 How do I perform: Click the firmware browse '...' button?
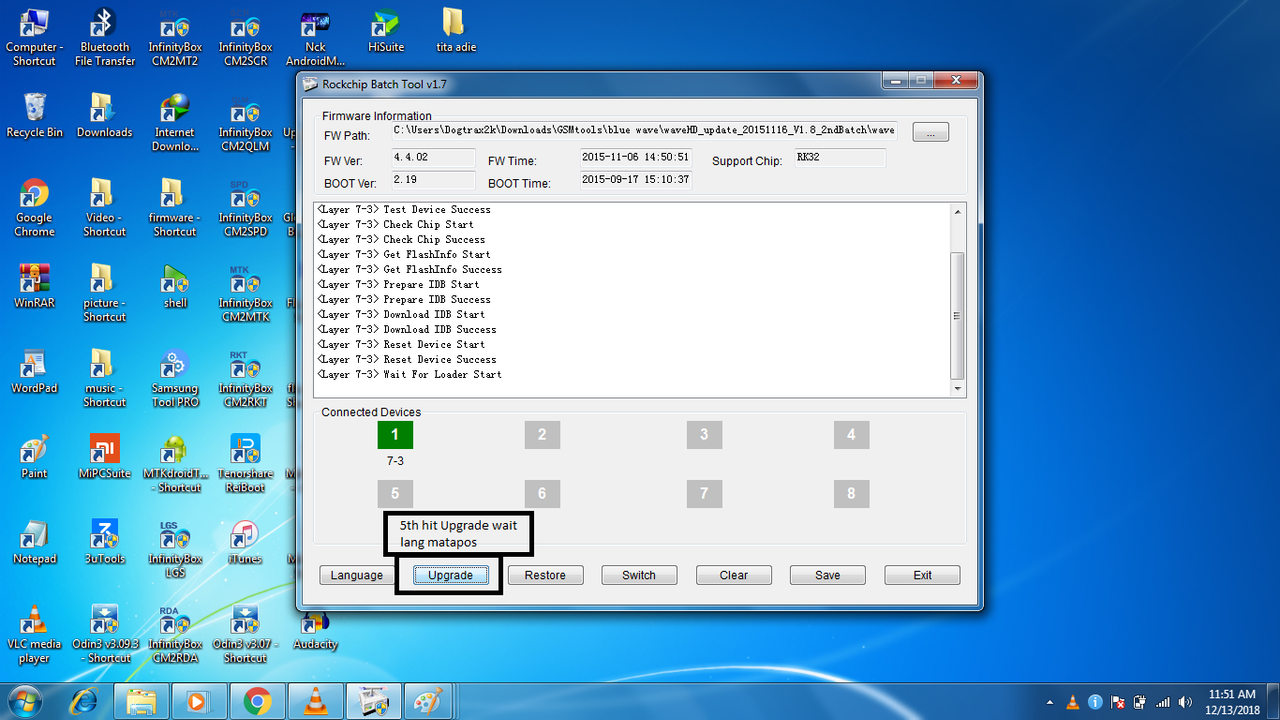pos(931,132)
